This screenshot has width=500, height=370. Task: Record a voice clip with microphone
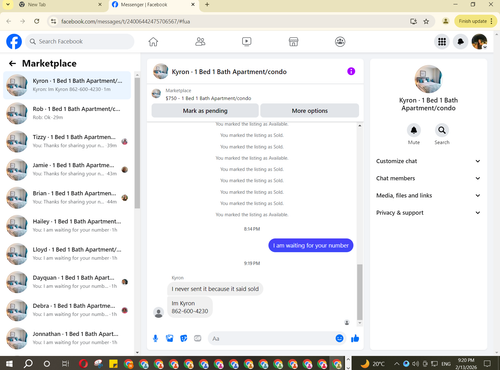[x=155, y=339]
